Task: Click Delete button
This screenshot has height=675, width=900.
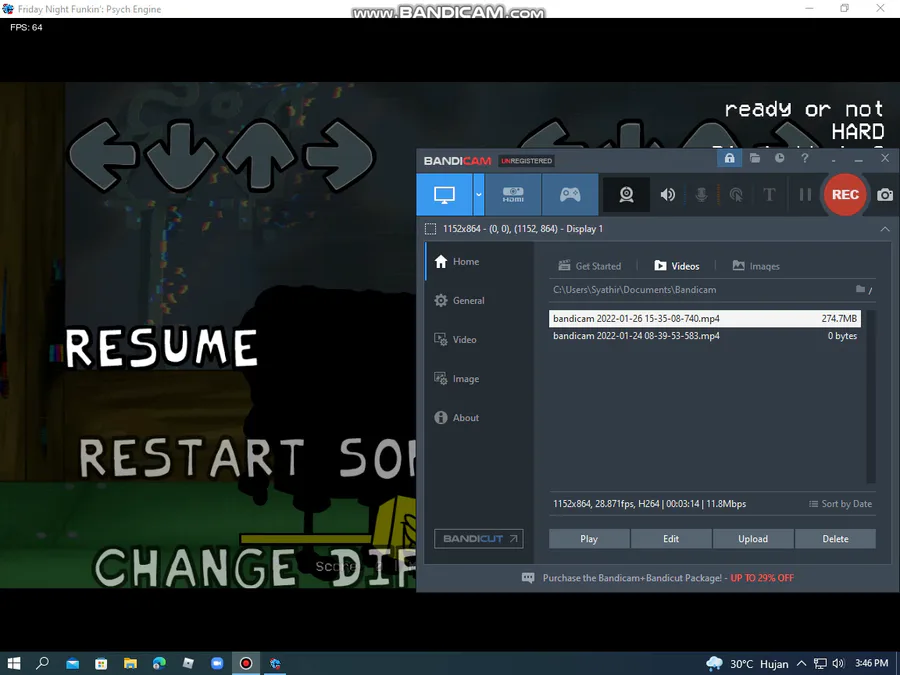Action: 835,539
